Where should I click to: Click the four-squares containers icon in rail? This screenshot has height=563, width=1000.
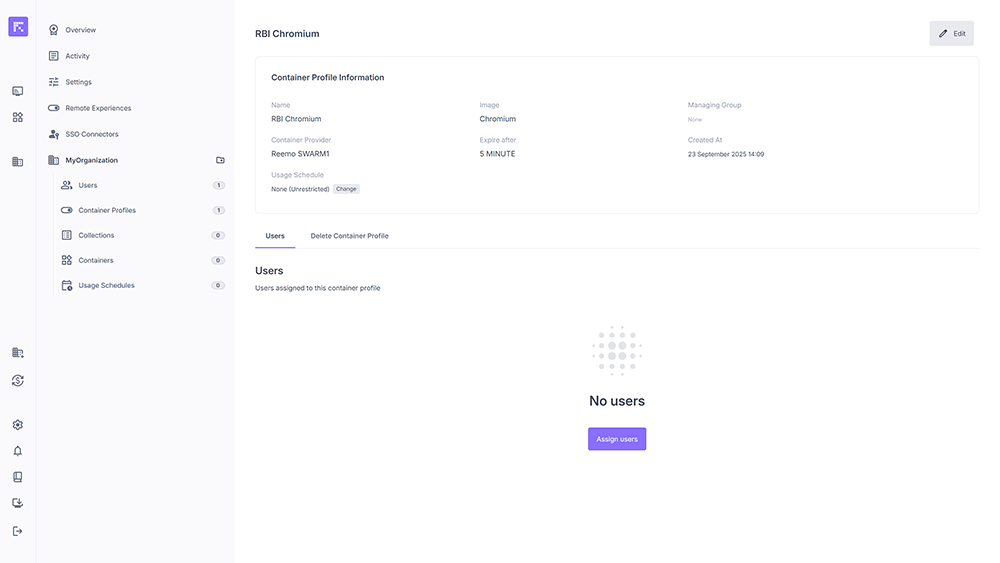coord(17,117)
